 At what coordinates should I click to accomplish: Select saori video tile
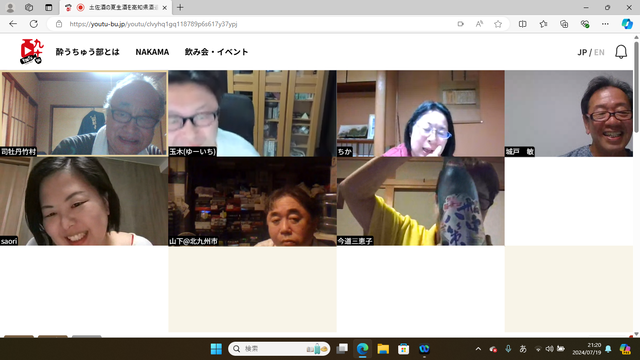(x=84, y=201)
